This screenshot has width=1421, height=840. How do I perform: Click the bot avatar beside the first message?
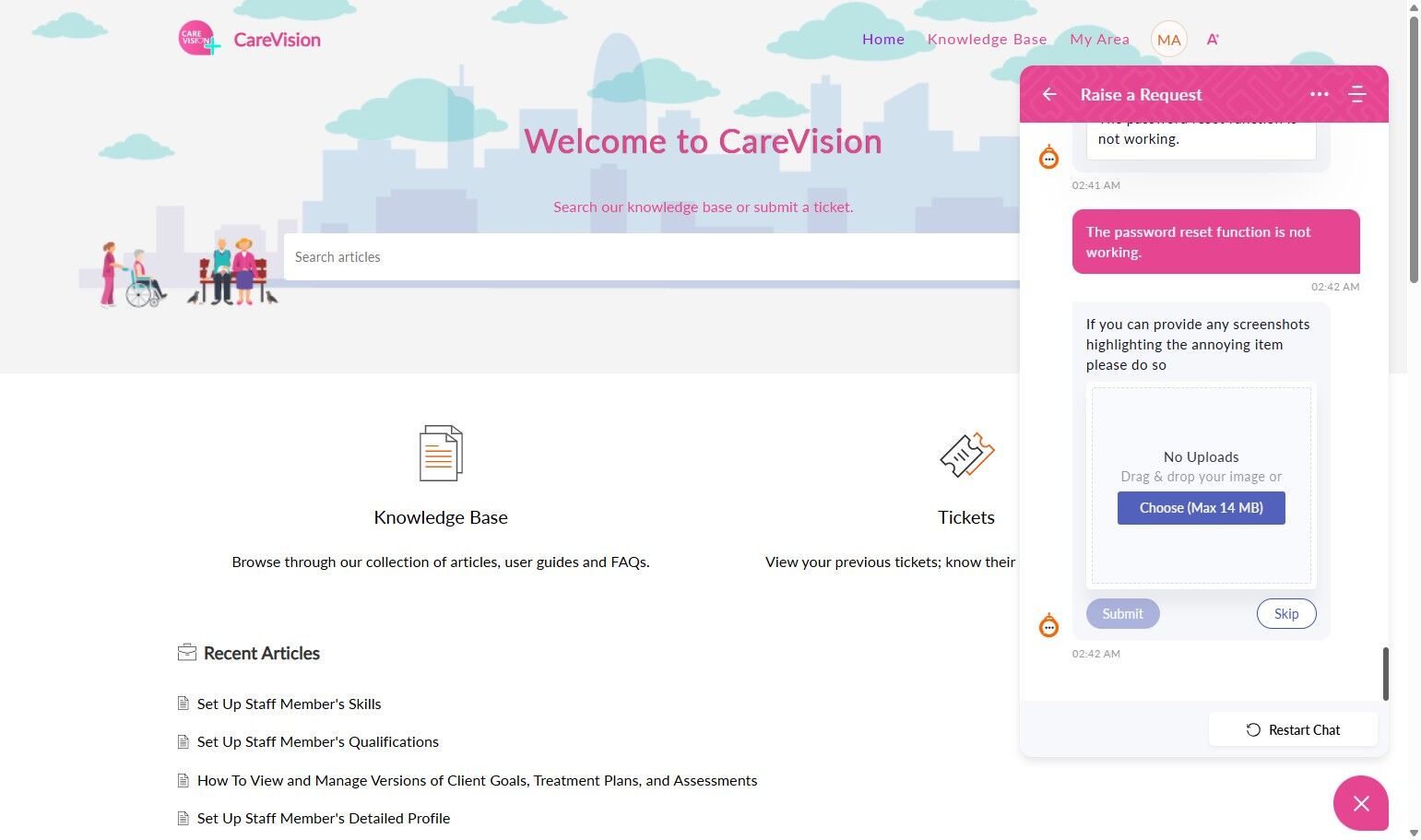tap(1049, 158)
